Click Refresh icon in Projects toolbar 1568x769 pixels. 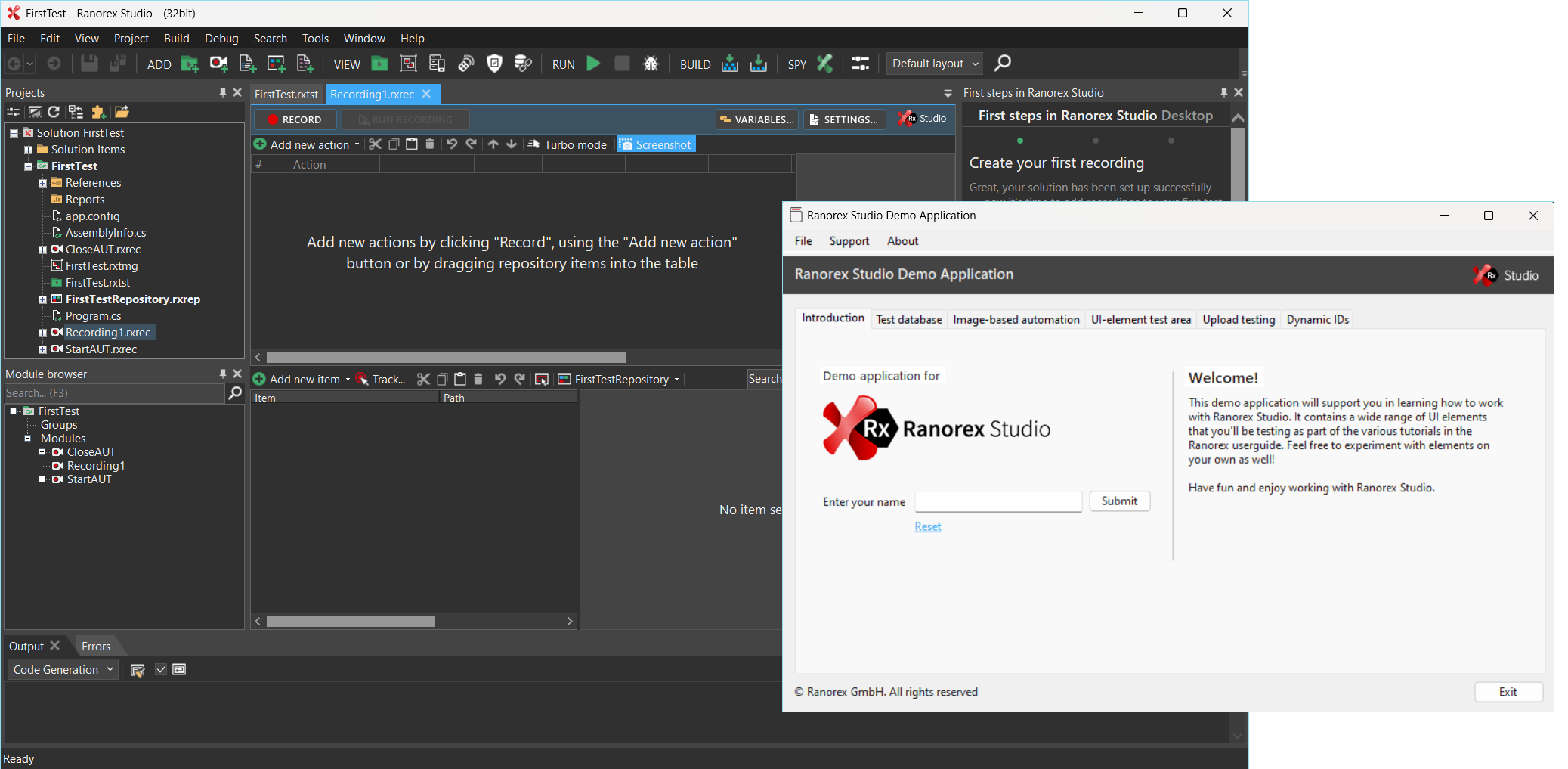point(54,112)
